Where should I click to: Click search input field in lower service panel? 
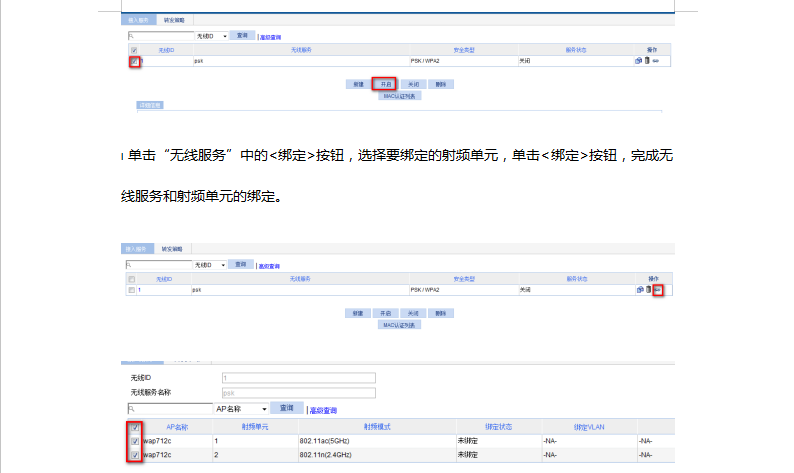[x=159, y=265]
